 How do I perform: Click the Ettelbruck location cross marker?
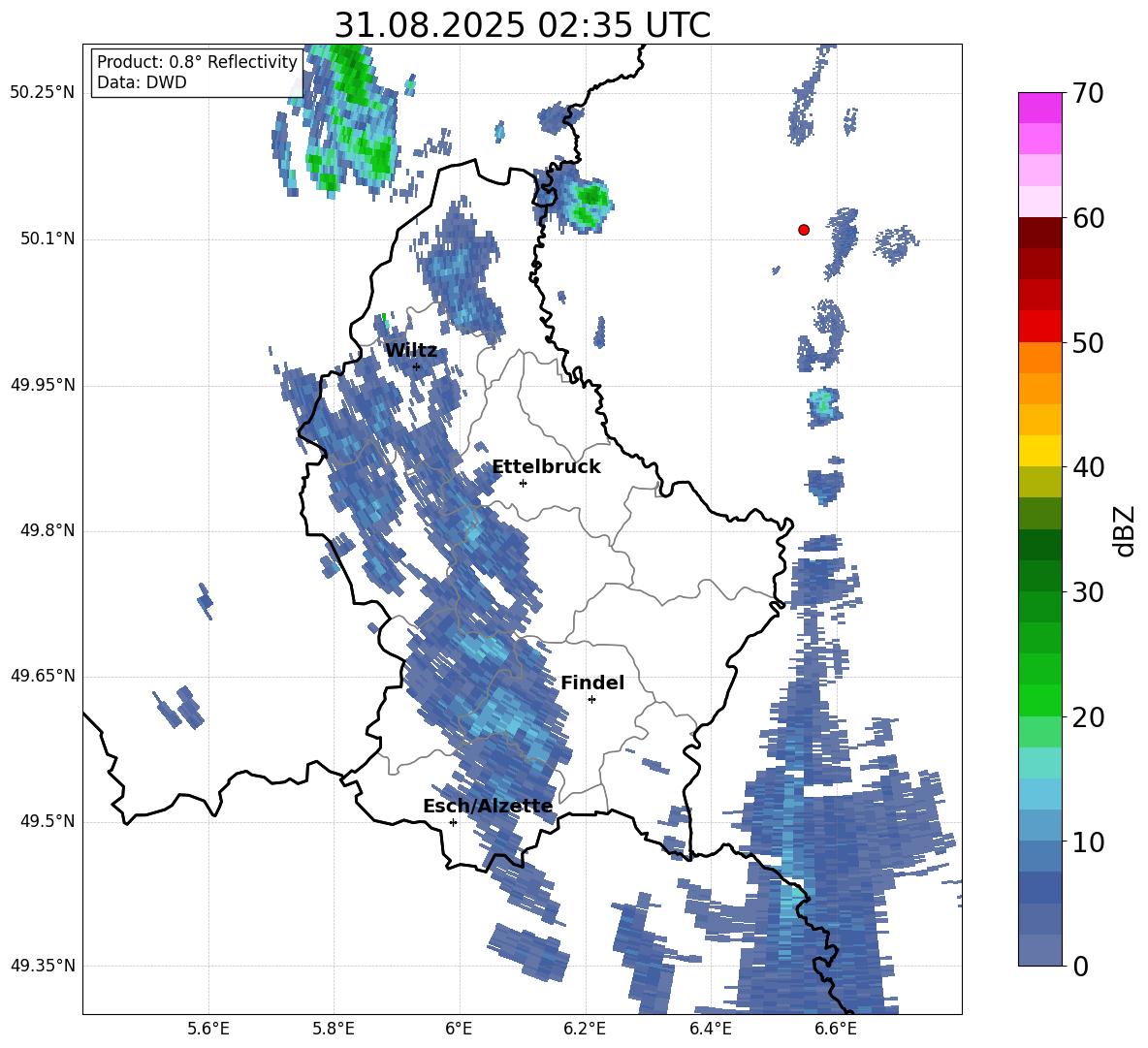tap(523, 483)
